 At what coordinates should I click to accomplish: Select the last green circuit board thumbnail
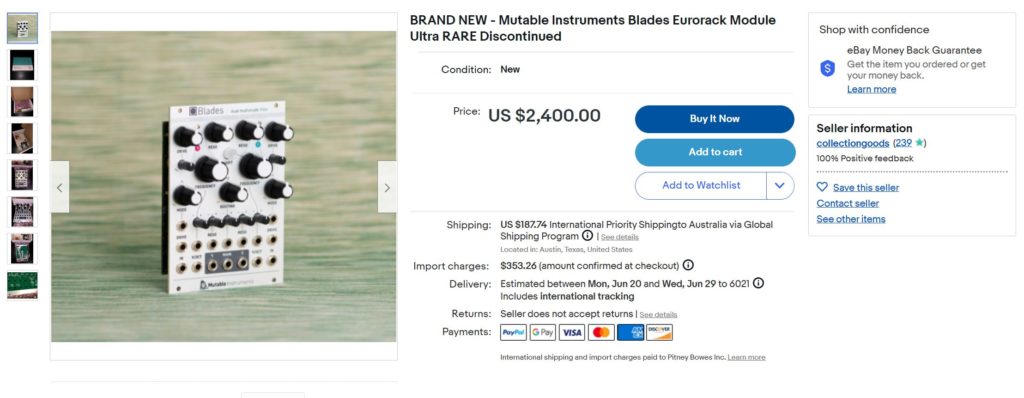pos(22,286)
